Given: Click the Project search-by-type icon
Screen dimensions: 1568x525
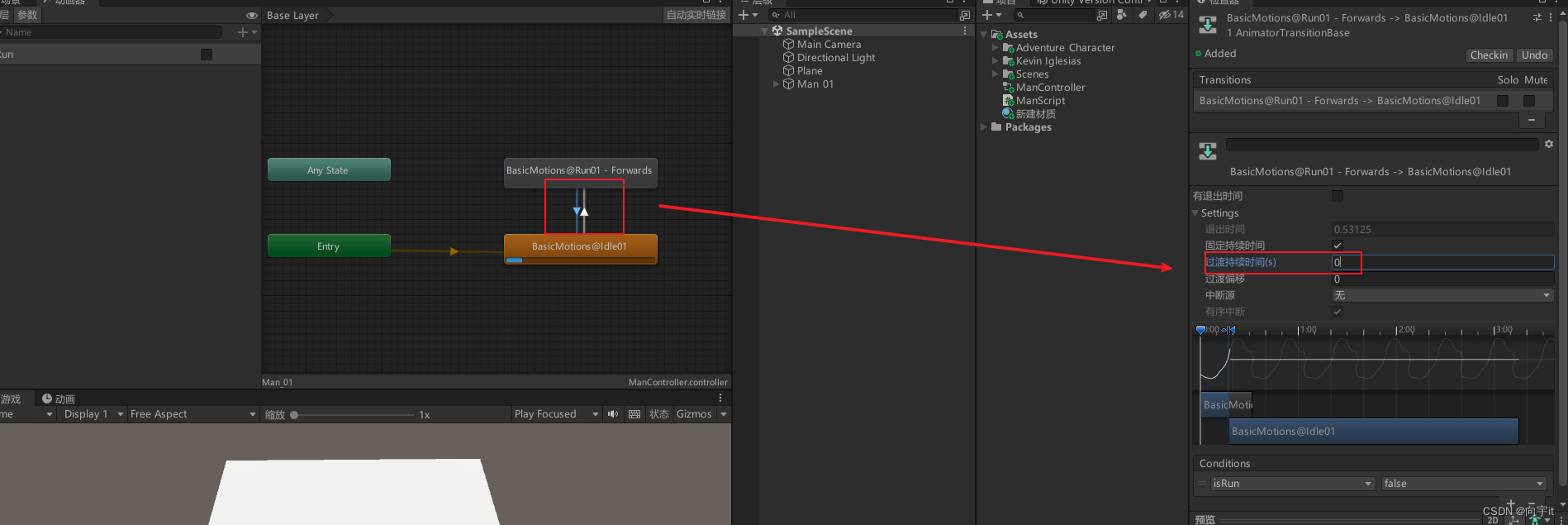Looking at the screenshot, I should pyautogui.click(x=1102, y=15).
